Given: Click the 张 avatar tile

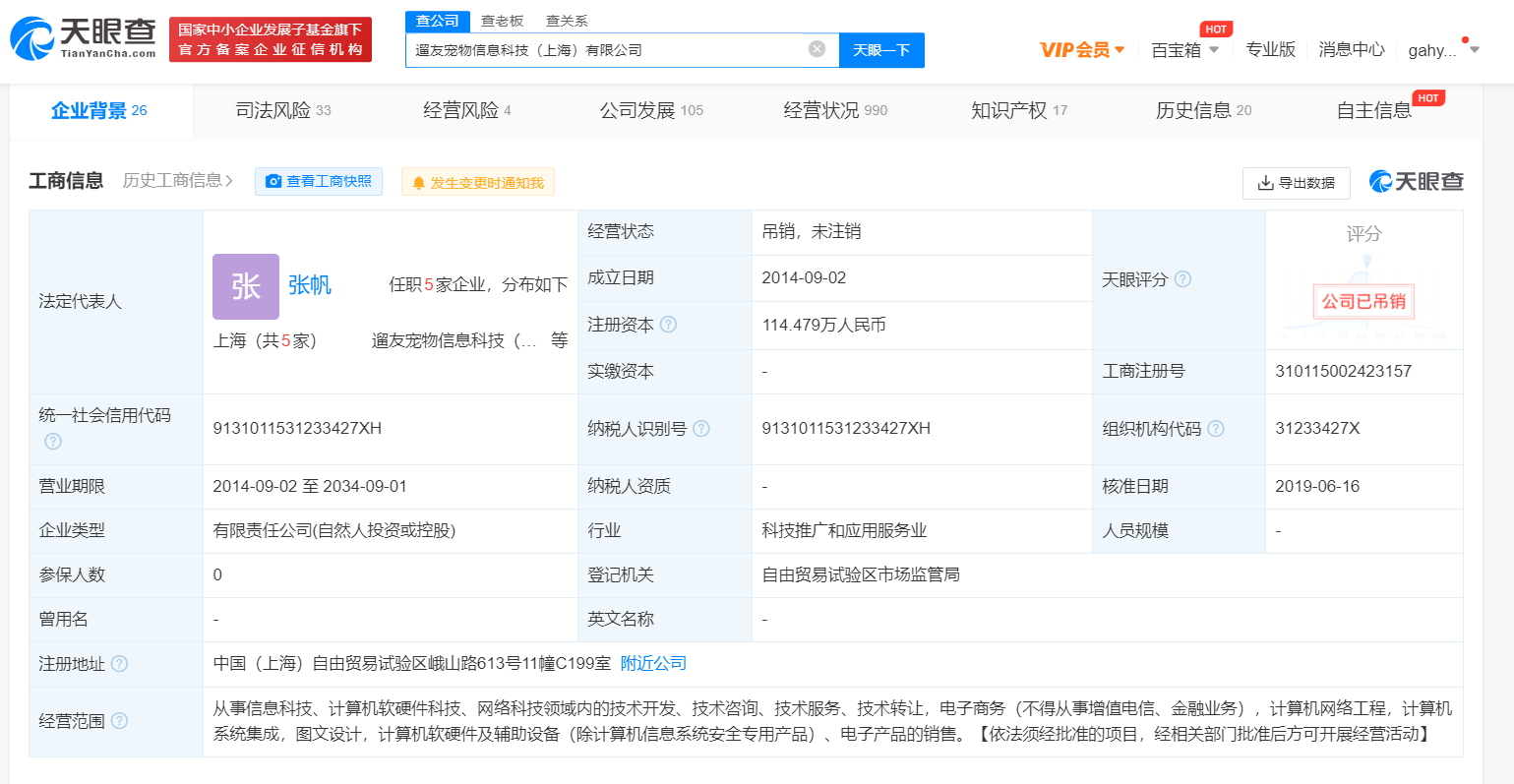Looking at the screenshot, I should (x=246, y=286).
